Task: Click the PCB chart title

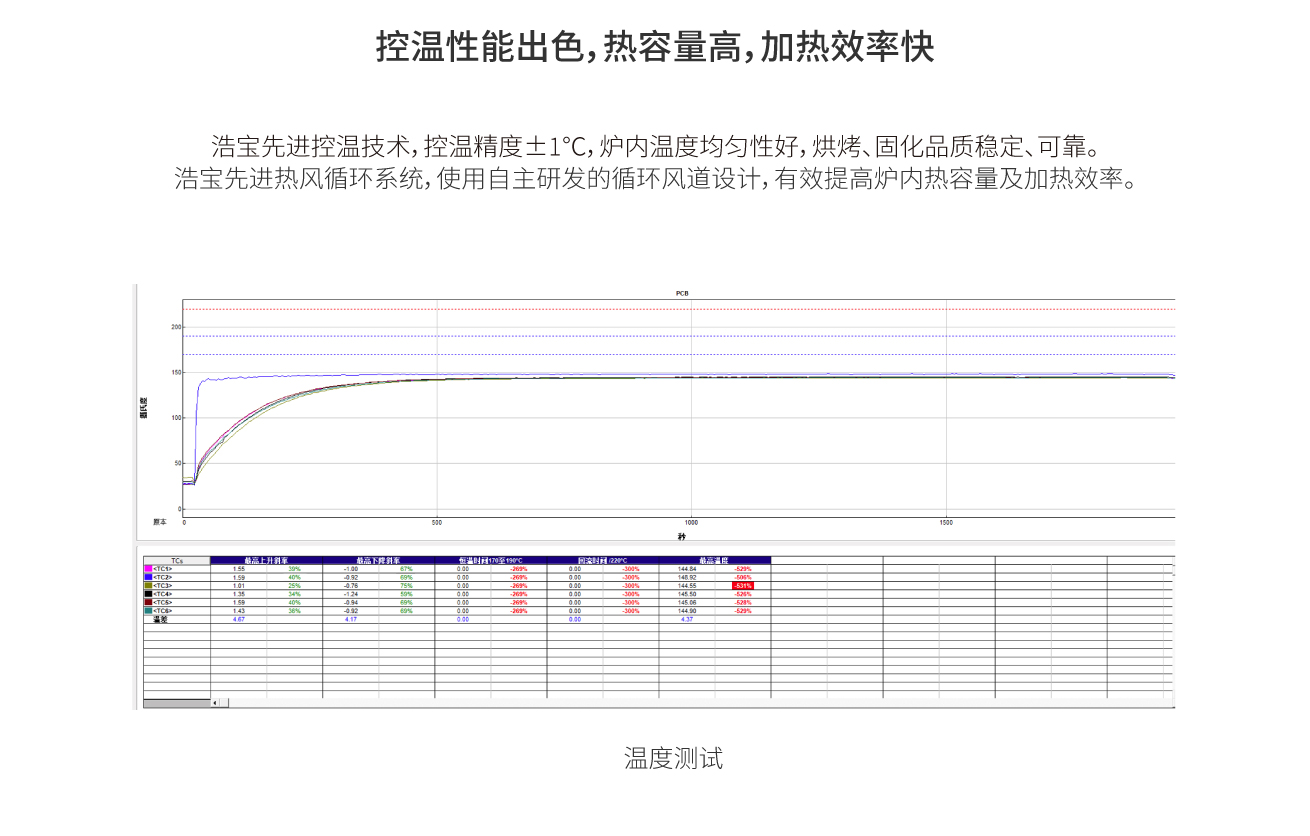Action: coord(682,293)
